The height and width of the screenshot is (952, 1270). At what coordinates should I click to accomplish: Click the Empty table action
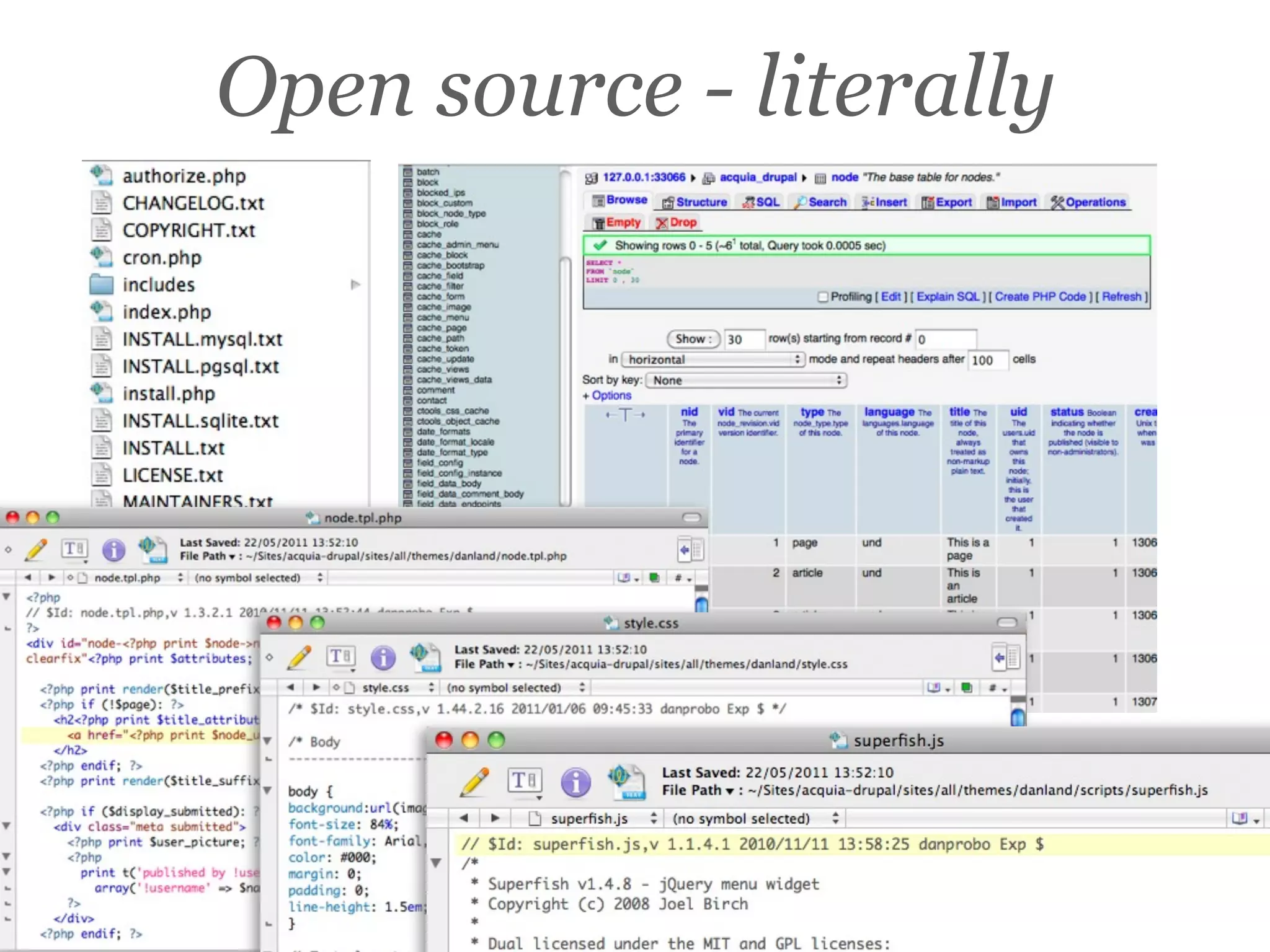(x=616, y=223)
